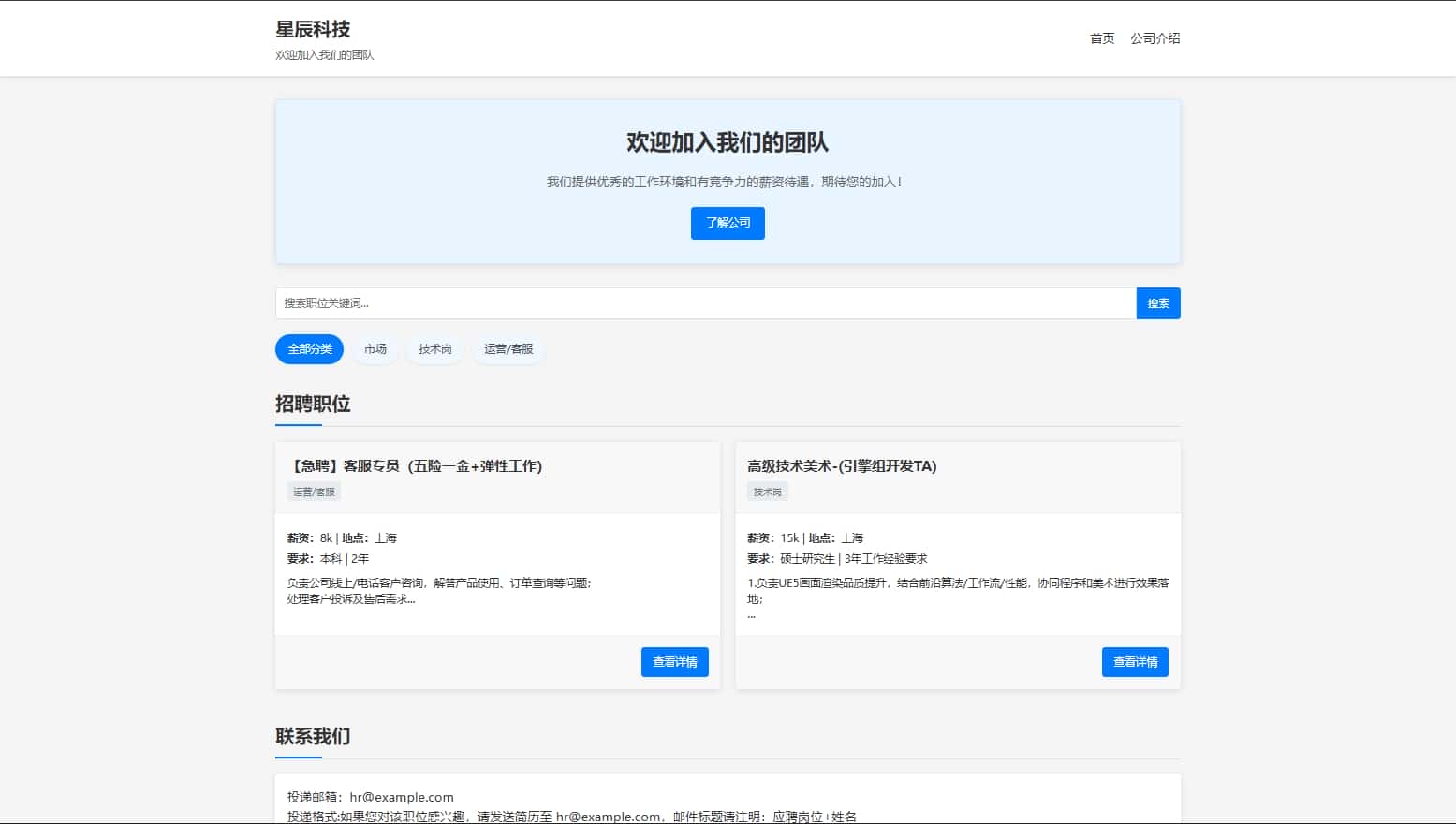Viewport: 1456px width, 824px height.
Task: Click the 要求 本科 | 2年 line
Action: pyautogui.click(x=328, y=559)
